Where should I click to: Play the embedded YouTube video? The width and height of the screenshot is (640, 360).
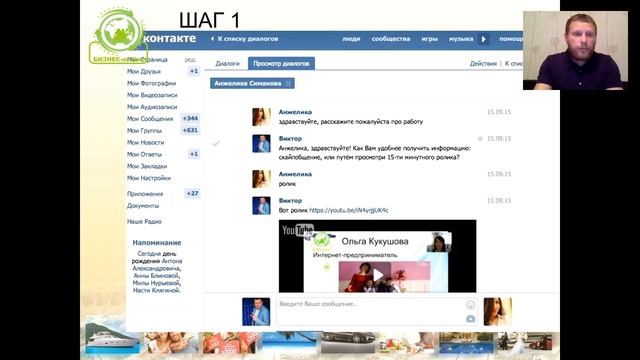tap(378, 275)
